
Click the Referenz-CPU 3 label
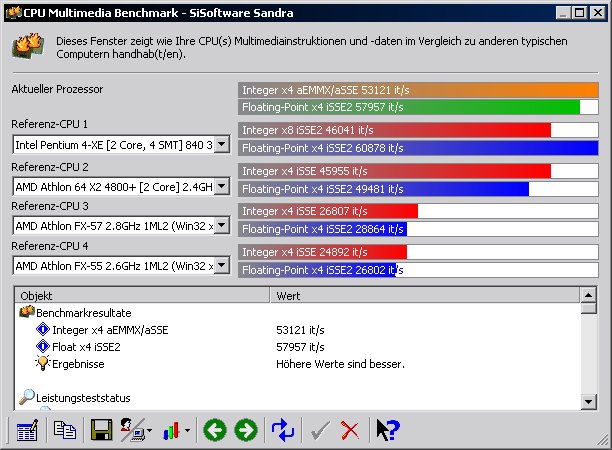(50, 206)
